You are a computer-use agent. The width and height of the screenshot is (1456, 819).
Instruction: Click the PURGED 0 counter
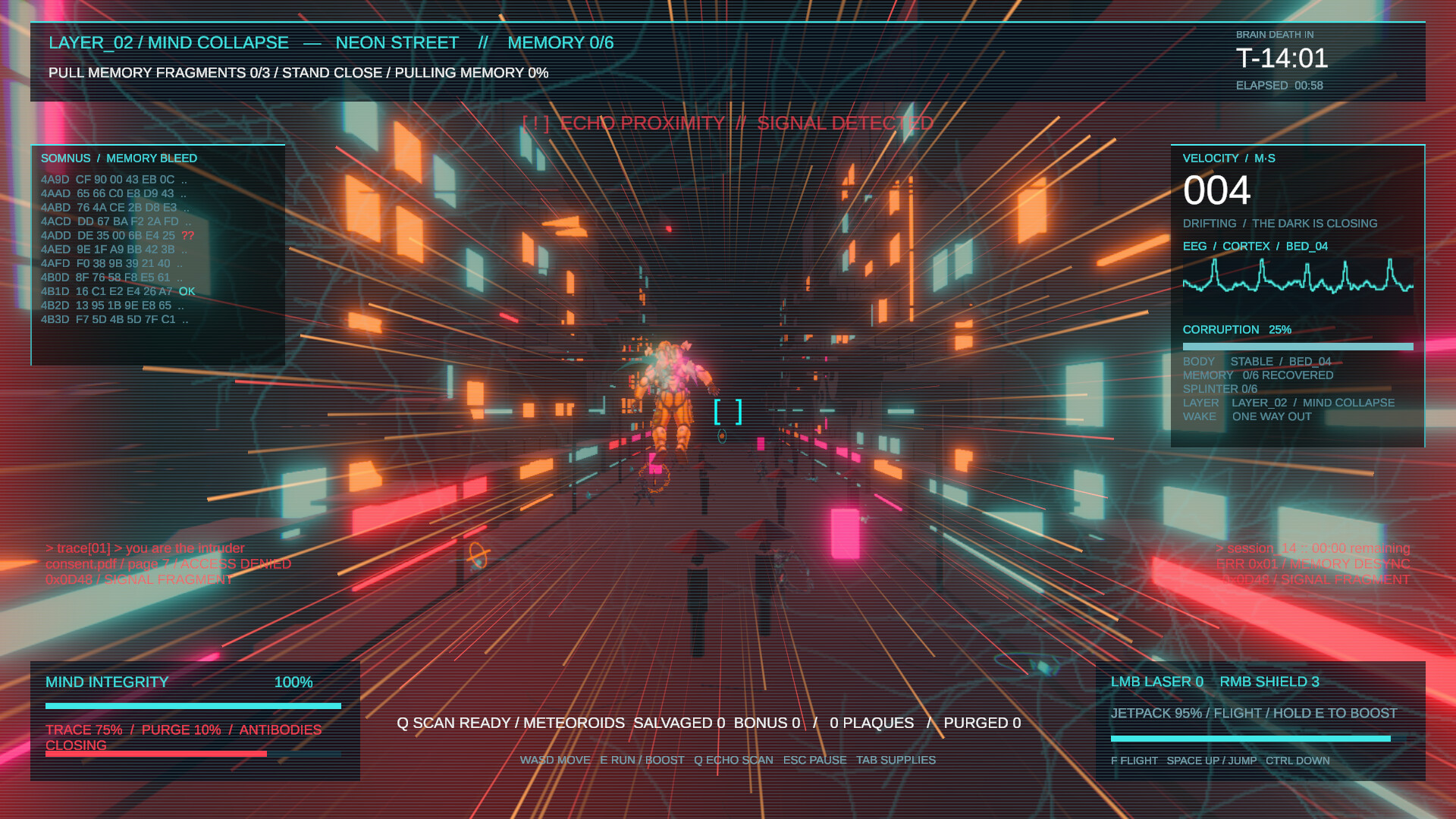coord(982,723)
